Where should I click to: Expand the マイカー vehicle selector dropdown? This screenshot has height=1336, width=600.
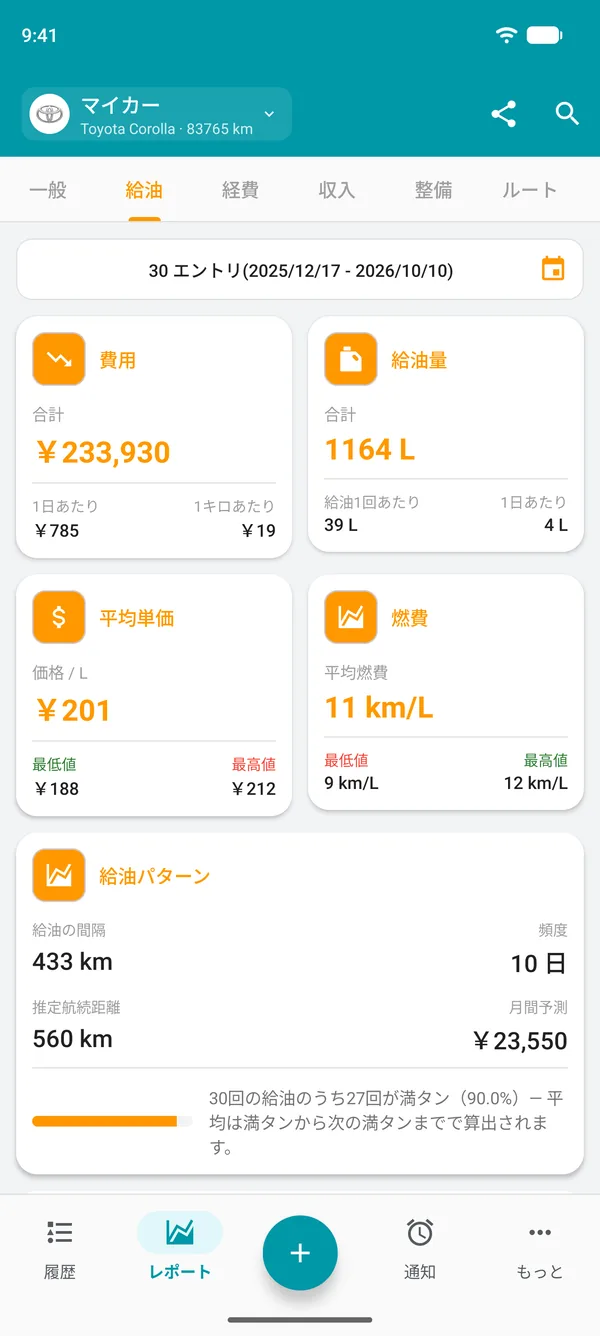(156, 114)
